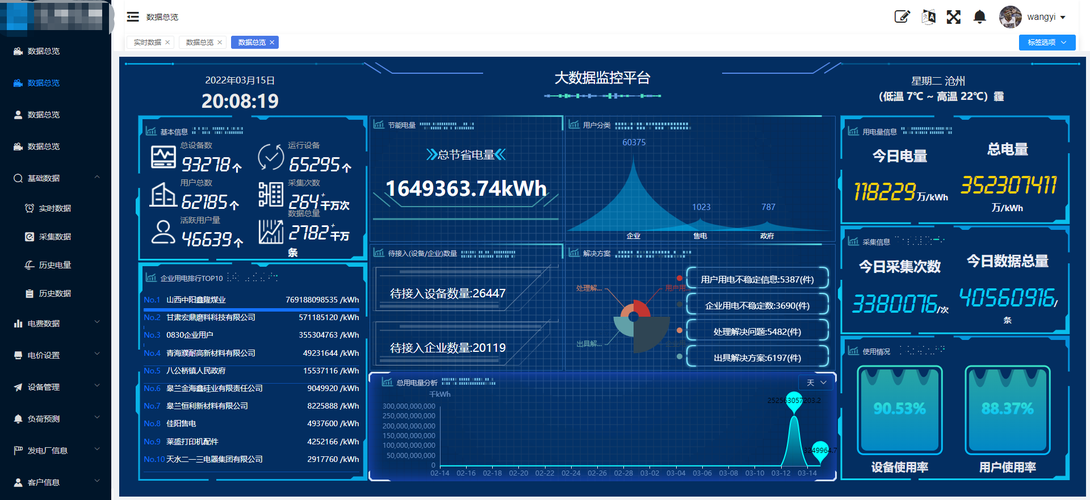Click the chart icon next to 总用电量分析 title
1090x500 pixels.
(387, 382)
